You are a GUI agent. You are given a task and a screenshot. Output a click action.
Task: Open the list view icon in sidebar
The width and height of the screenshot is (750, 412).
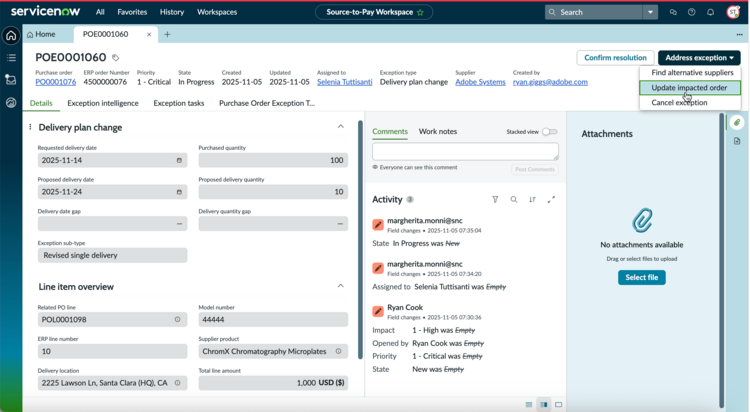coord(11,58)
